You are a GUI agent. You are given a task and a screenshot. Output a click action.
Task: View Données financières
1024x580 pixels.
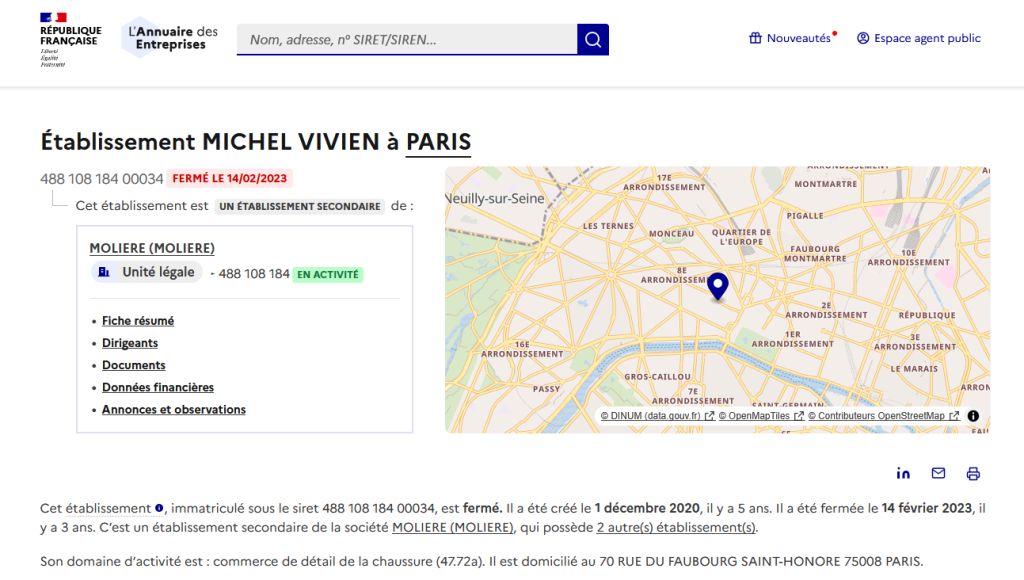[x=158, y=387]
